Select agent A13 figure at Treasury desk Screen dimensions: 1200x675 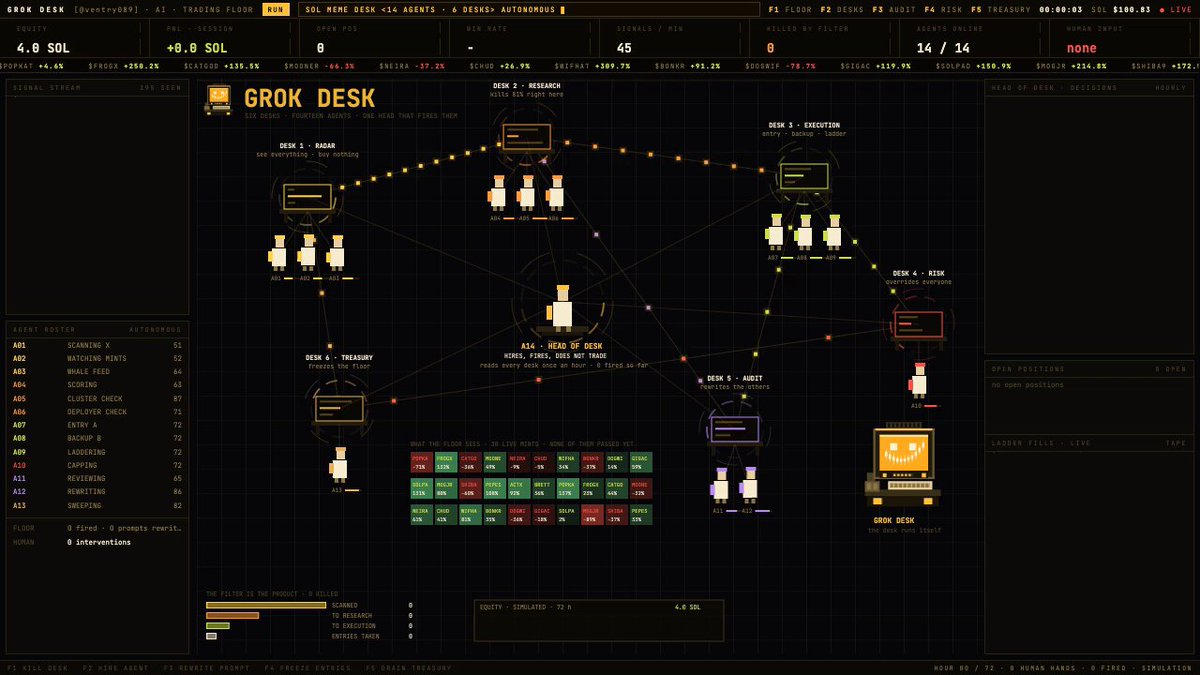tap(340, 465)
